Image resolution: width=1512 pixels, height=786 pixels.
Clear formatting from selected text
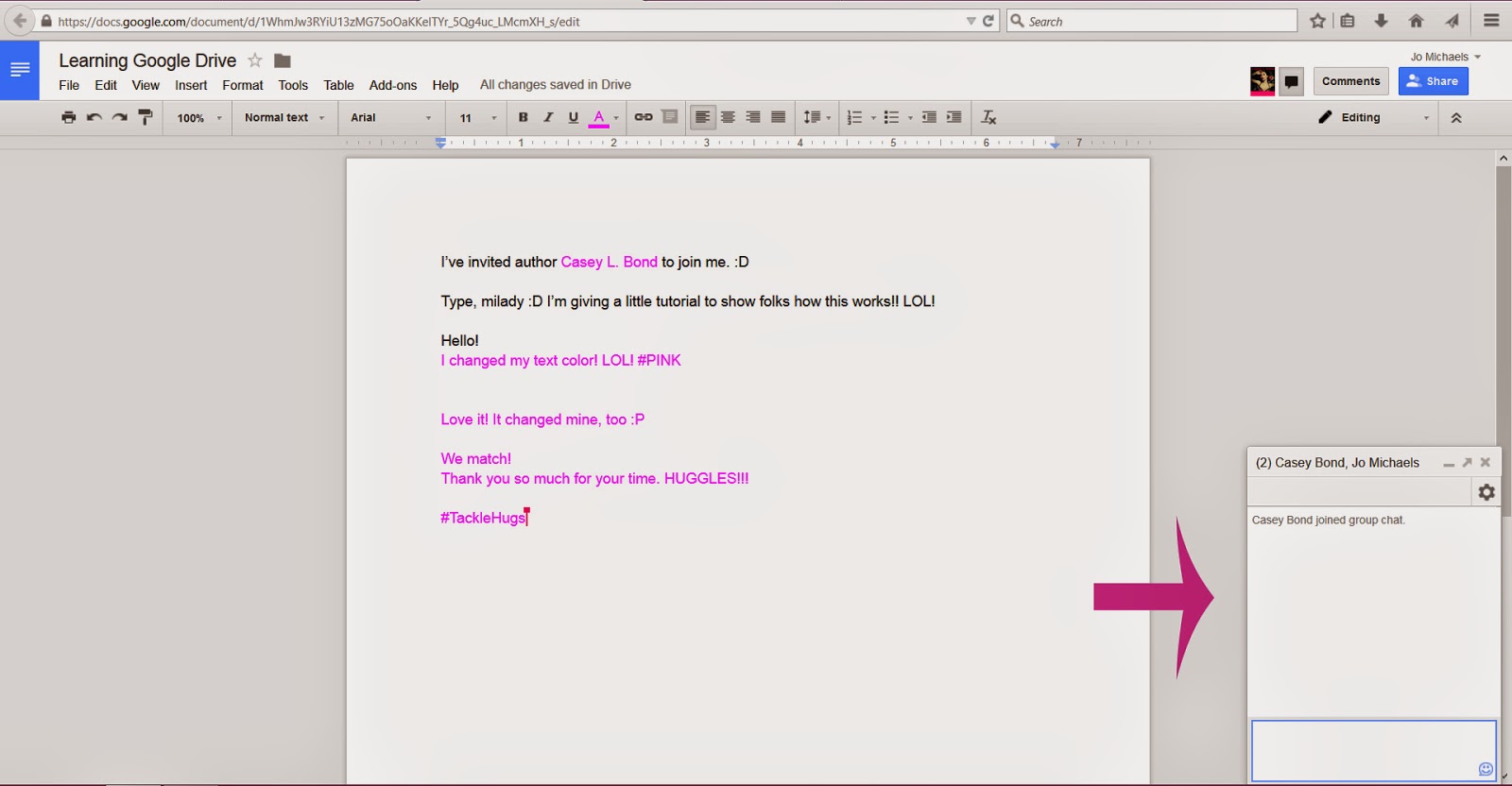click(988, 117)
